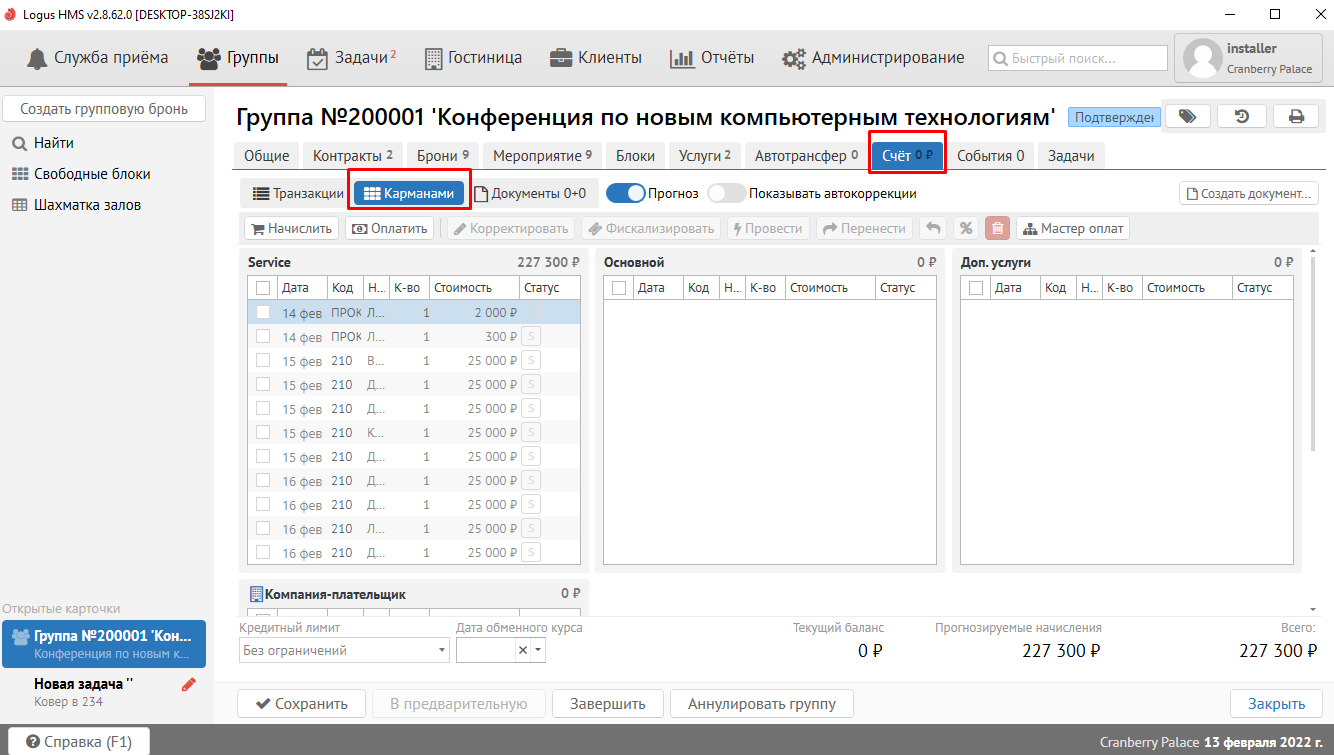Click the undo arrow icon in toolbar
The height and width of the screenshot is (755, 1334).
pyautogui.click(x=932, y=228)
